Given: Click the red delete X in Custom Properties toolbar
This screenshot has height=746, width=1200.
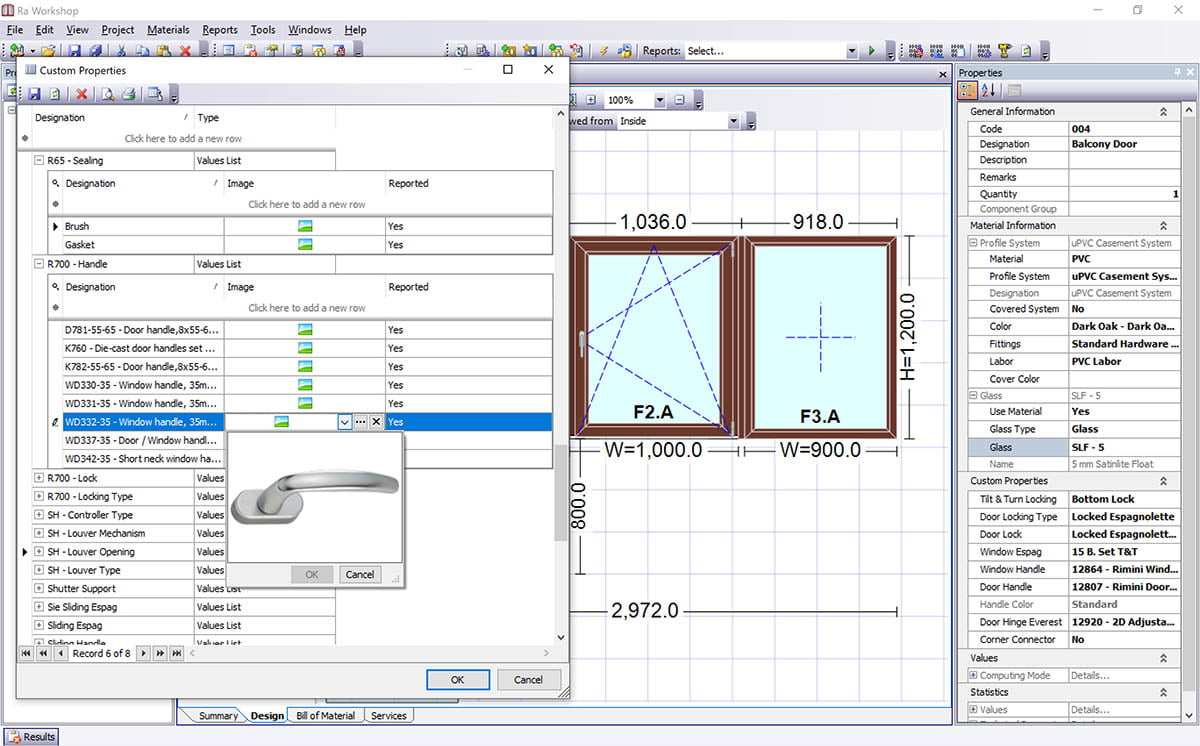Looking at the screenshot, I should (82, 94).
